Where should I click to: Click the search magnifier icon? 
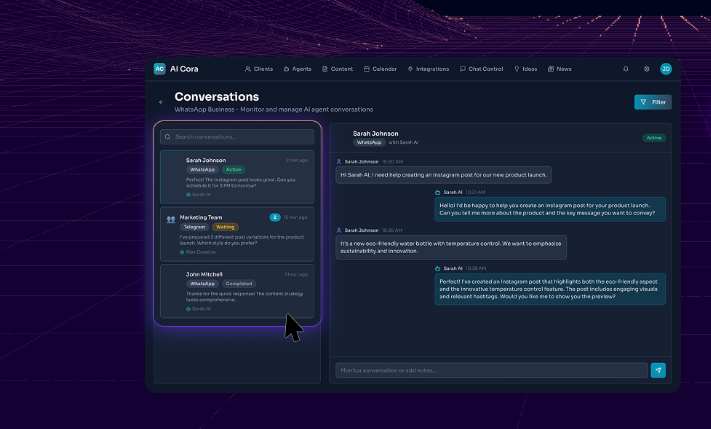pyautogui.click(x=168, y=137)
